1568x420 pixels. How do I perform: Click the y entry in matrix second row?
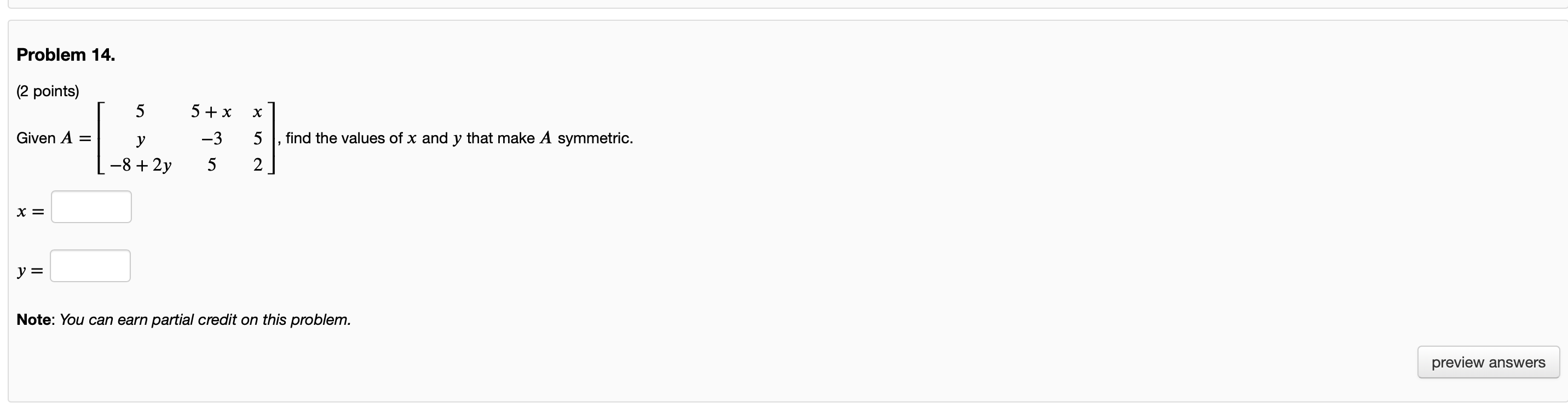(x=141, y=140)
